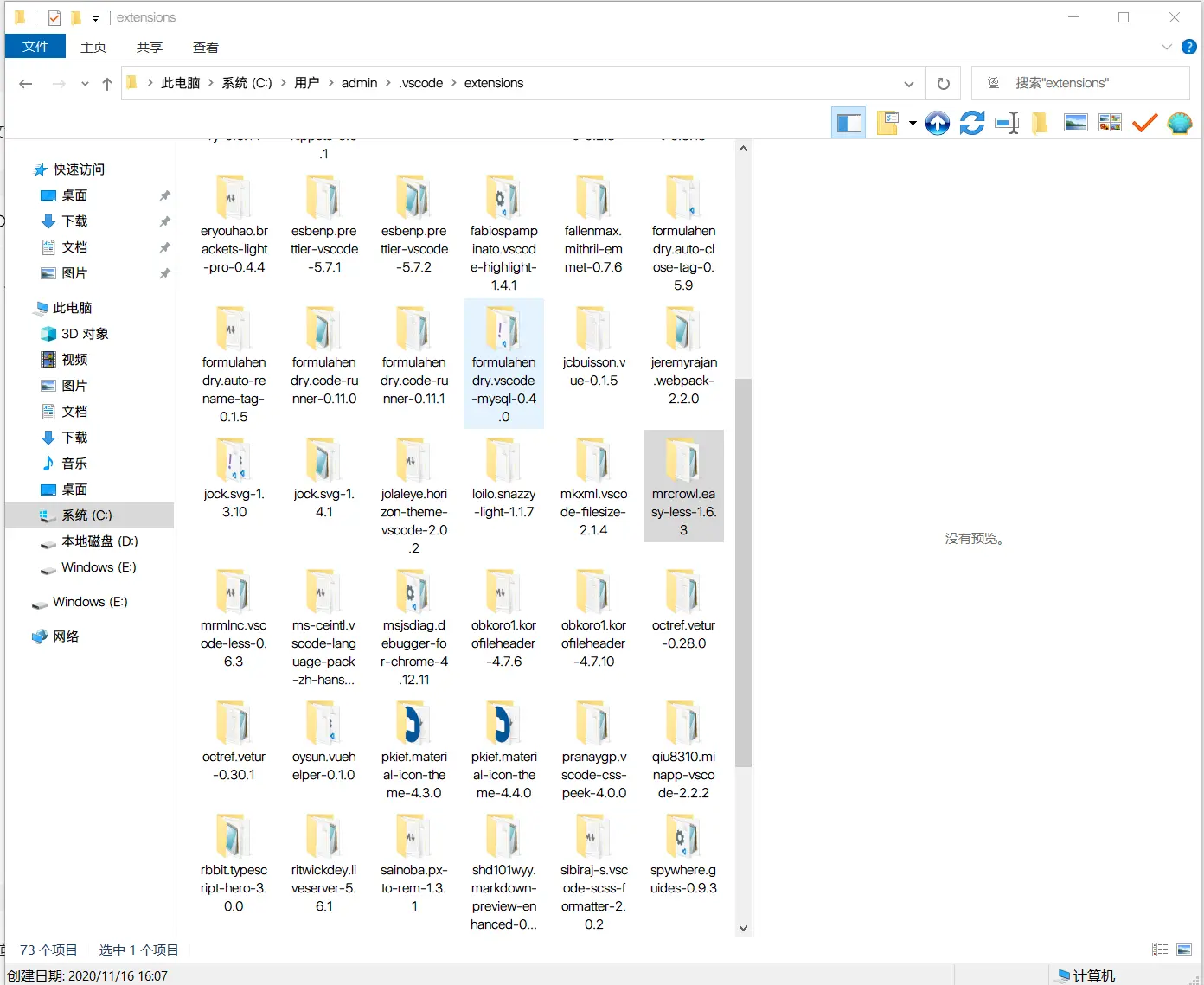1204x985 pixels.
Task: Go back using the back arrow button
Action: click(x=26, y=84)
